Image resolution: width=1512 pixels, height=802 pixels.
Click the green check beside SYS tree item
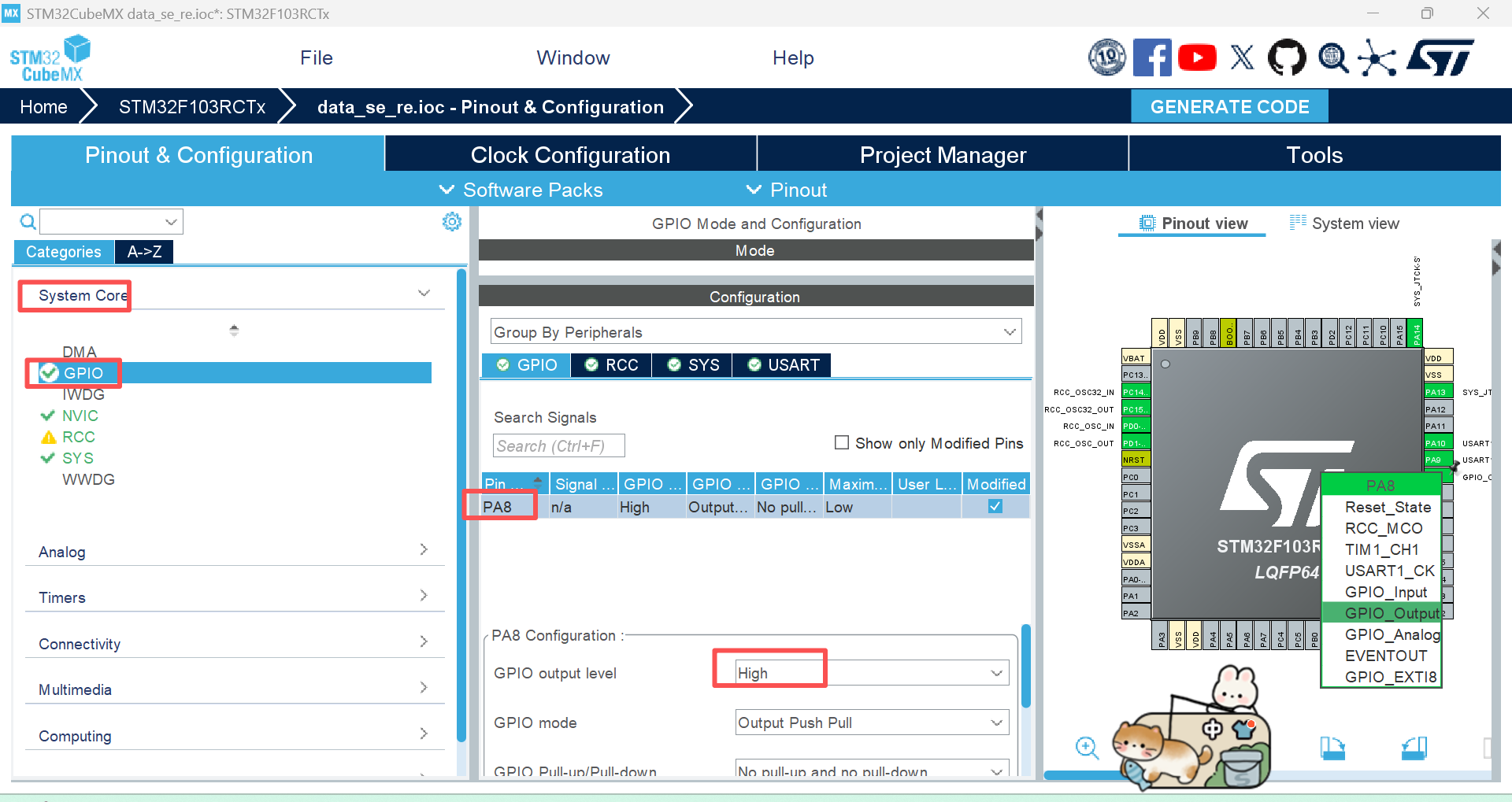(x=47, y=458)
